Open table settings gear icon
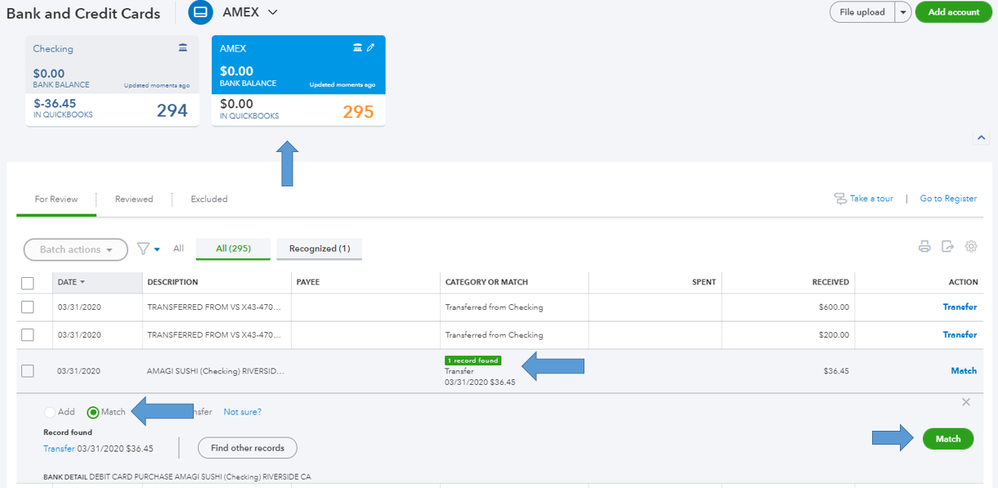 pos(971,246)
